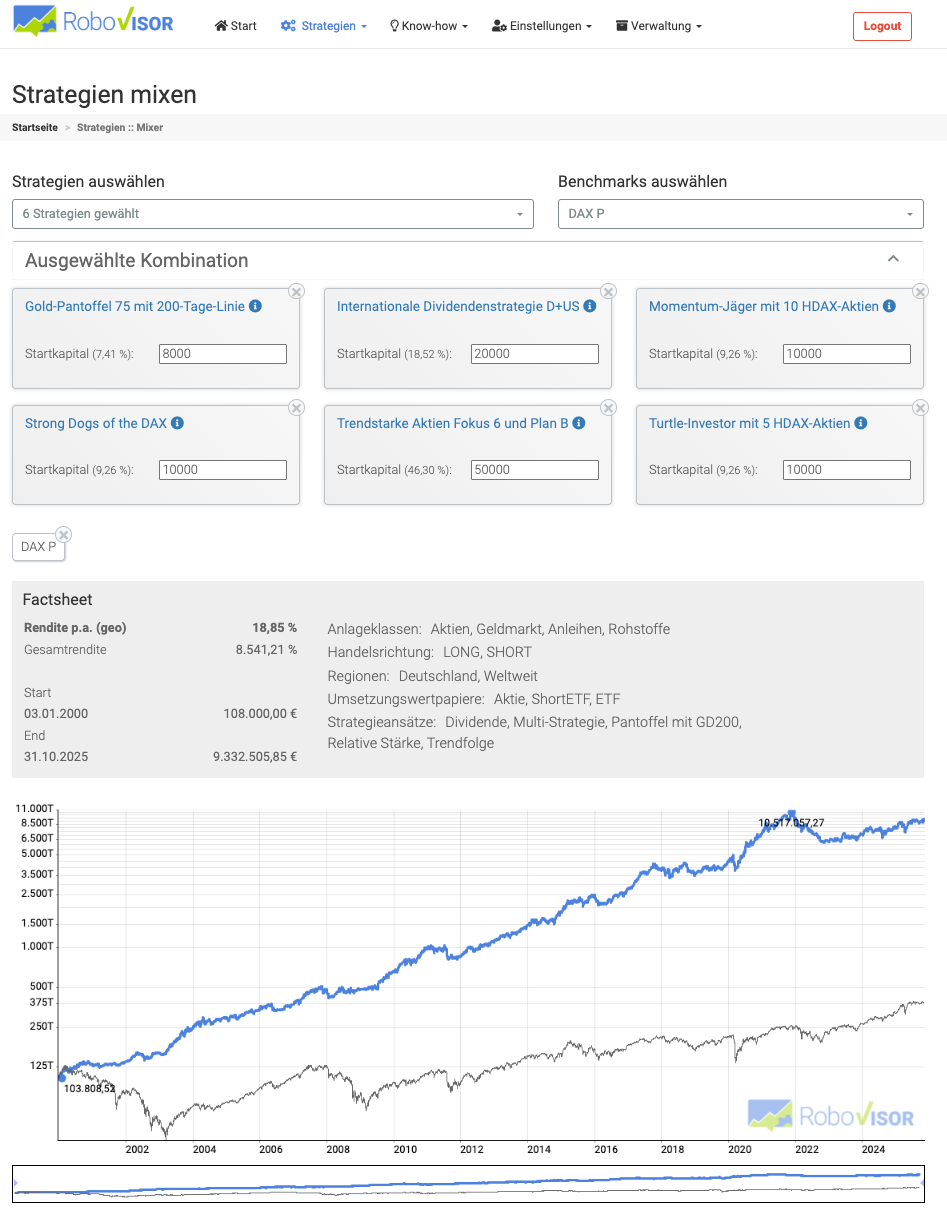
Task: Click the Logout button
Action: 881,26
